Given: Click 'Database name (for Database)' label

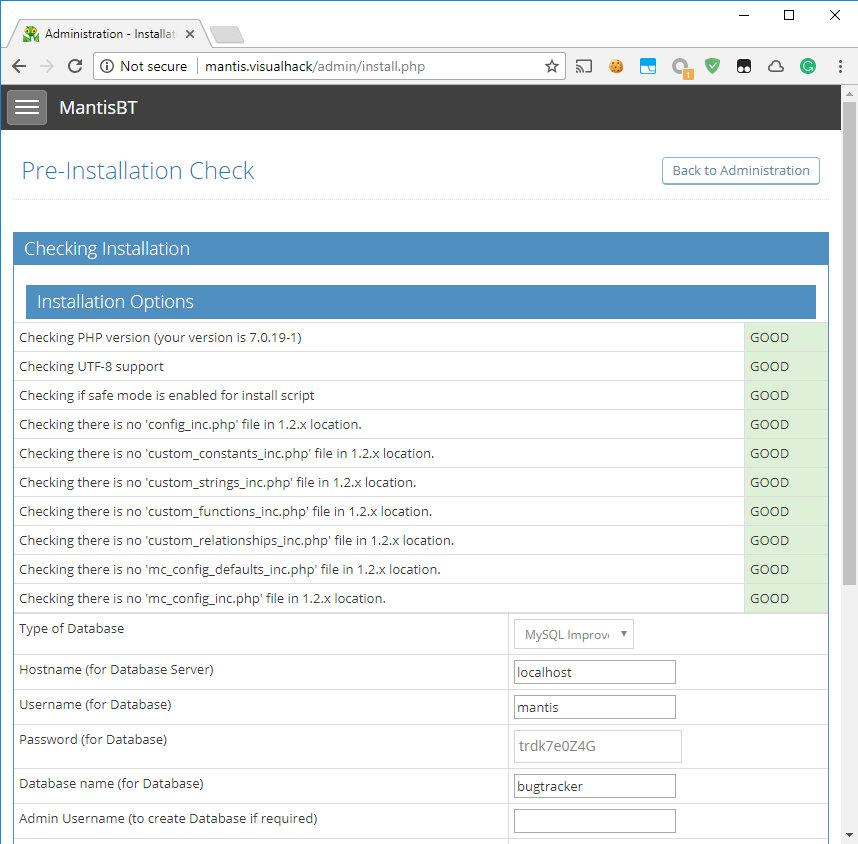Looking at the screenshot, I should 112,783.
